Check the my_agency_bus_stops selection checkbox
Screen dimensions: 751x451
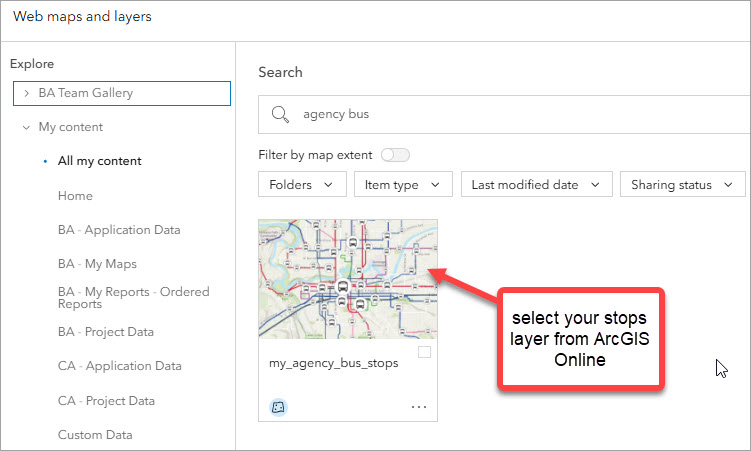(x=424, y=352)
